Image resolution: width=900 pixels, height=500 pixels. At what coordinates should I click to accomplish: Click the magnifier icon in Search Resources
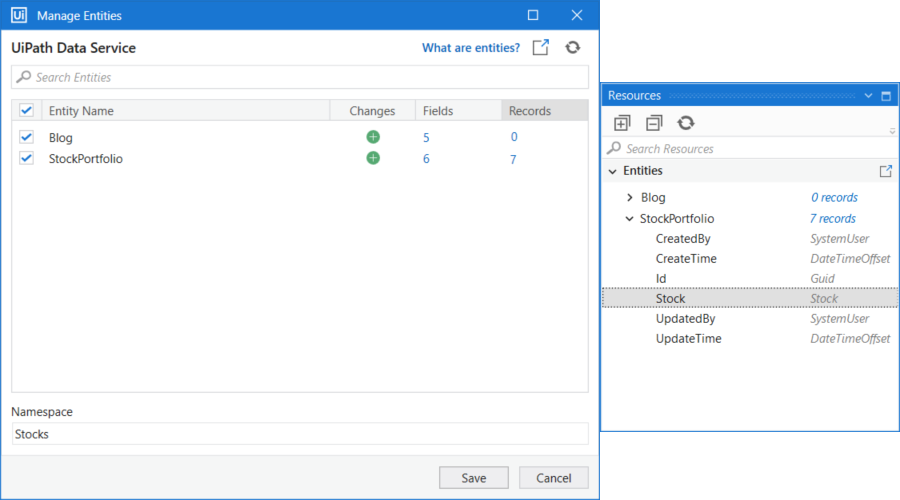(x=614, y=148)
